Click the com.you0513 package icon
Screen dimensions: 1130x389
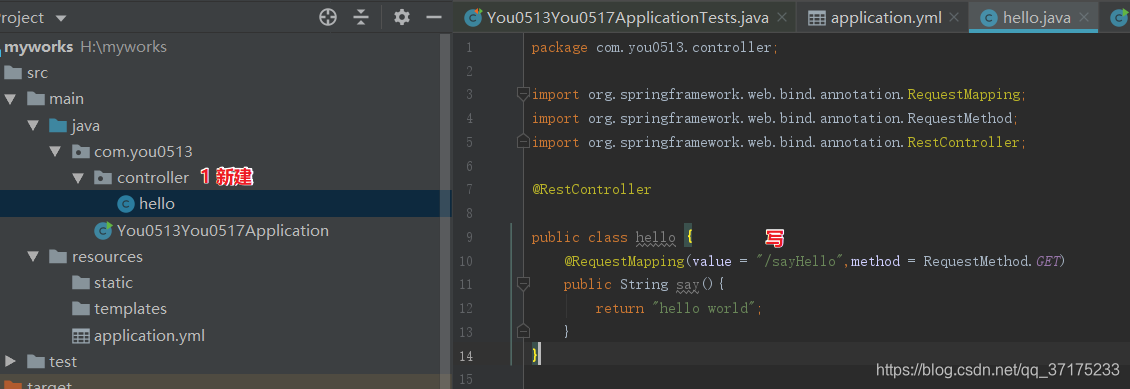tap(80, 152)
